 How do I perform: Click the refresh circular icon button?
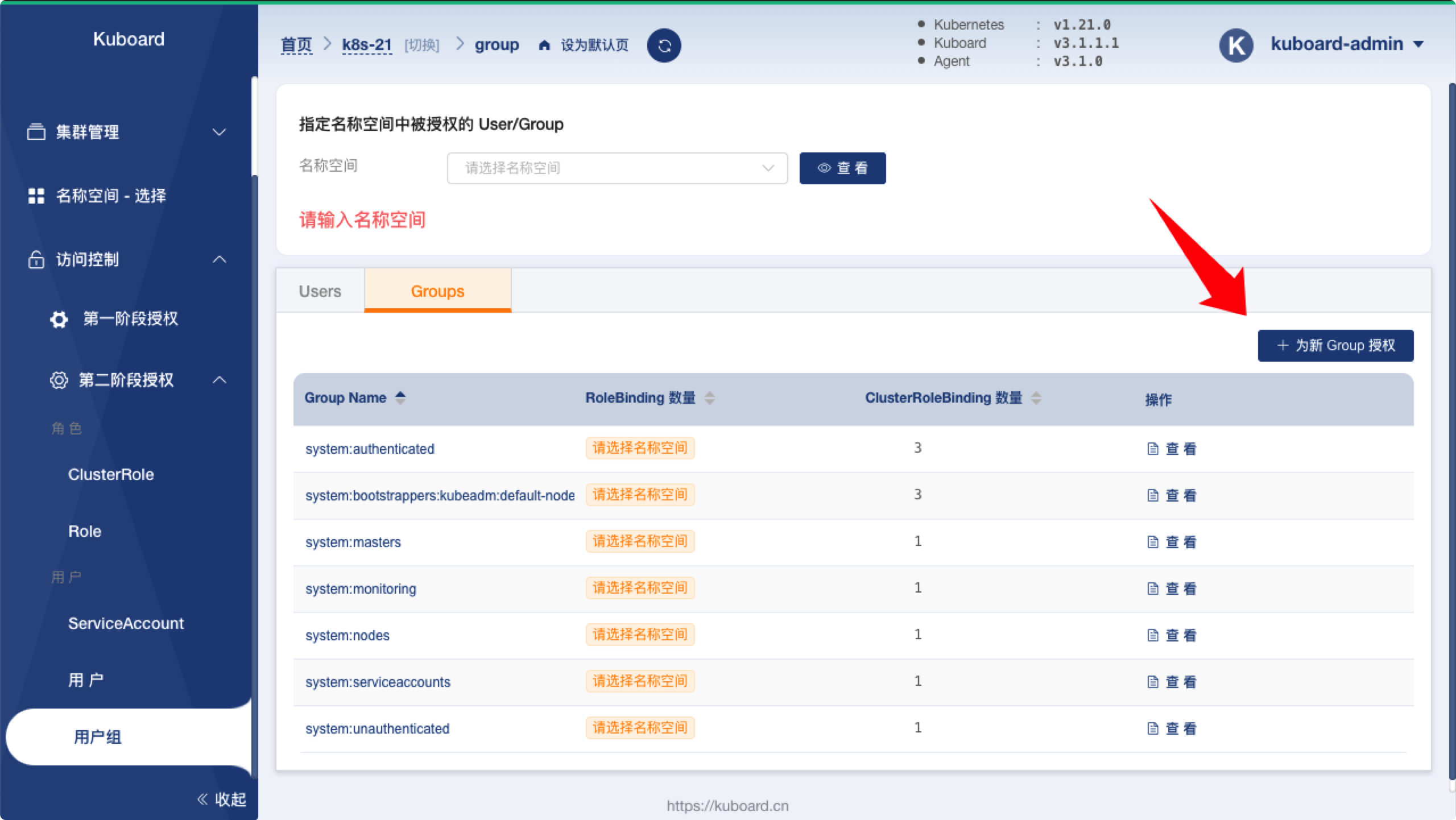(x=664, y=45)
